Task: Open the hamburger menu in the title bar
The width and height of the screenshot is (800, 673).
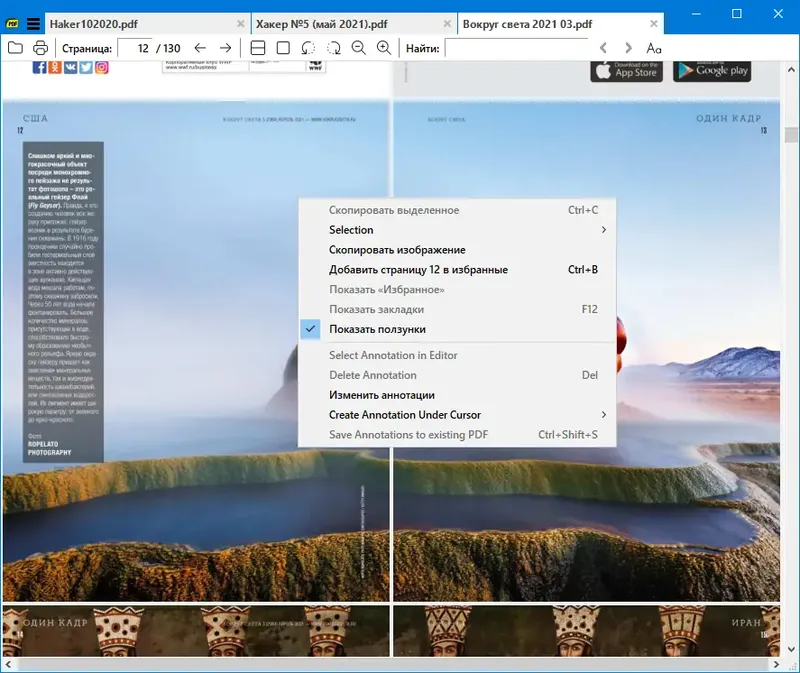Action: tap(33, 23)
